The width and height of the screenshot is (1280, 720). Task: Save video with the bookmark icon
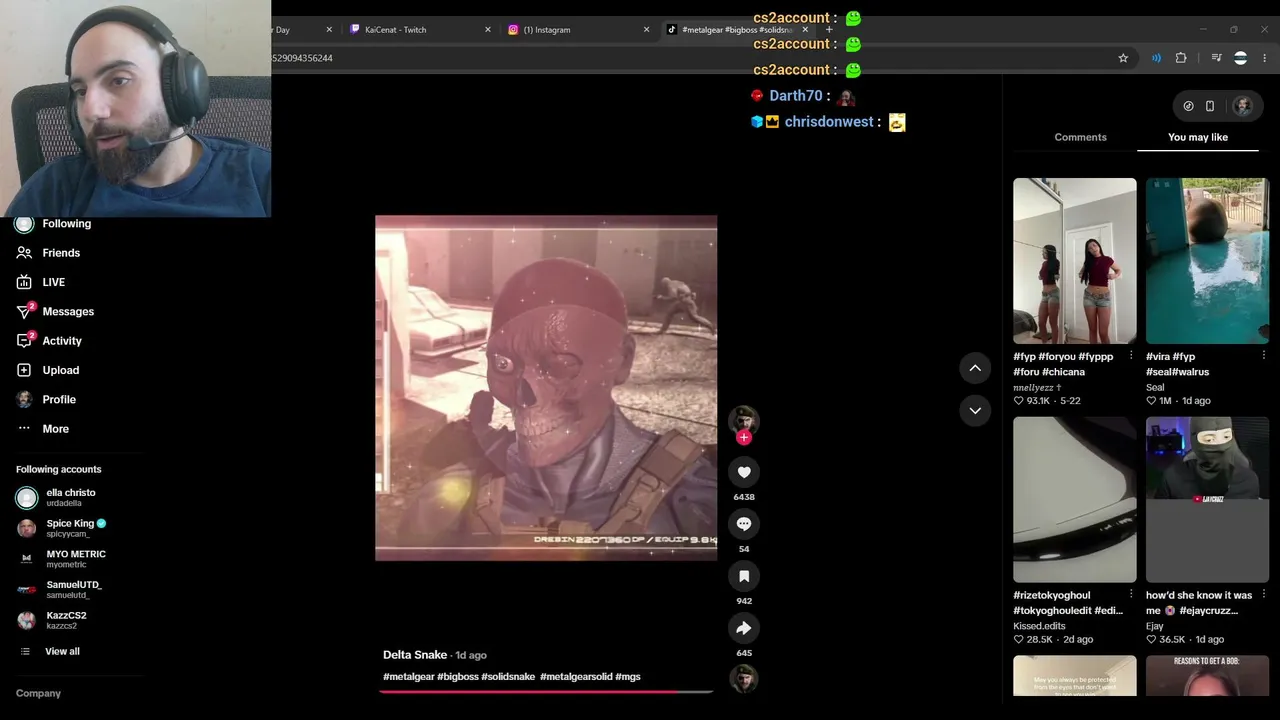[x=744, y=576]
